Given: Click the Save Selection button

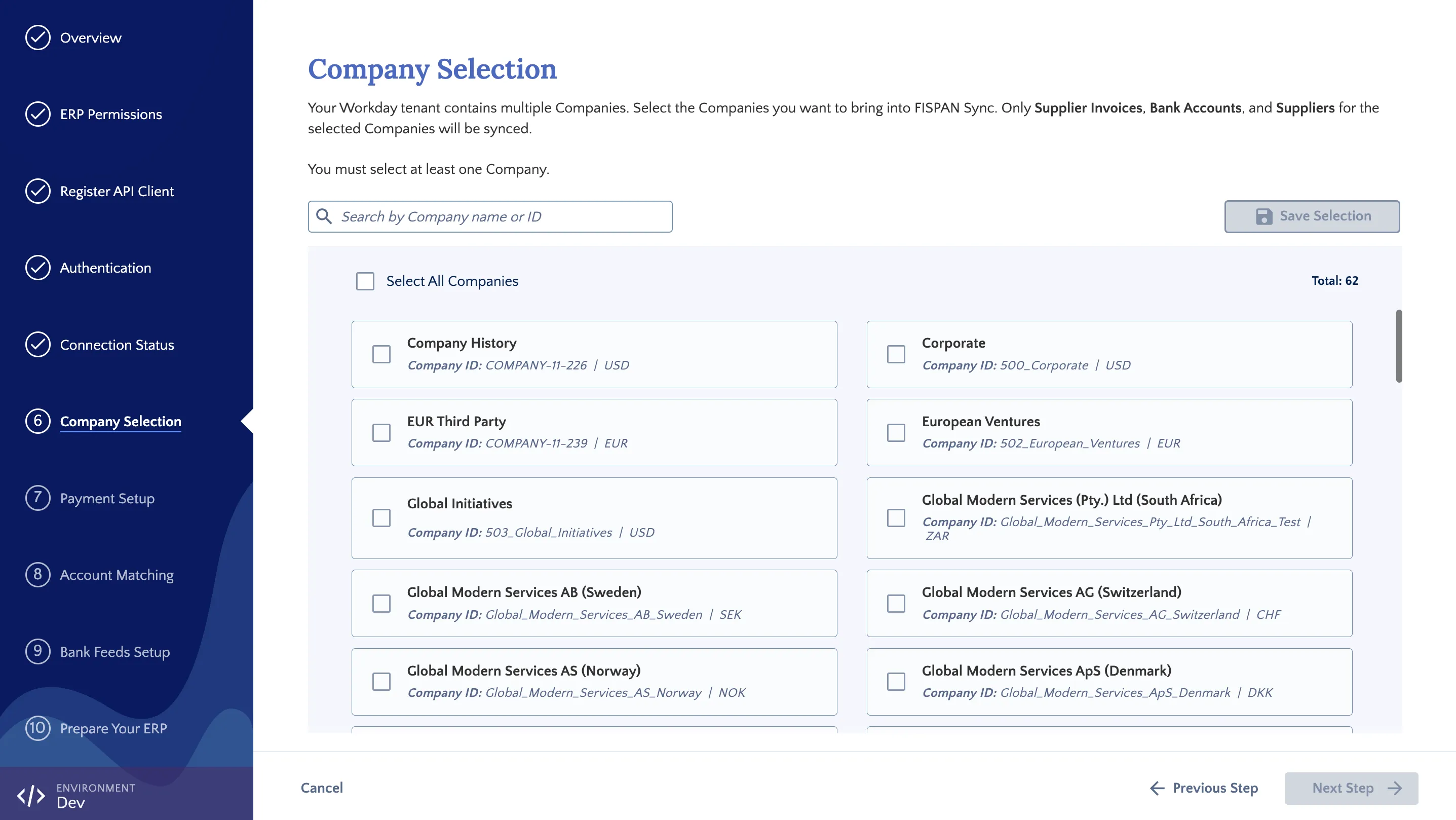Looking at the screenshot, I should [x=1312, y=216].
